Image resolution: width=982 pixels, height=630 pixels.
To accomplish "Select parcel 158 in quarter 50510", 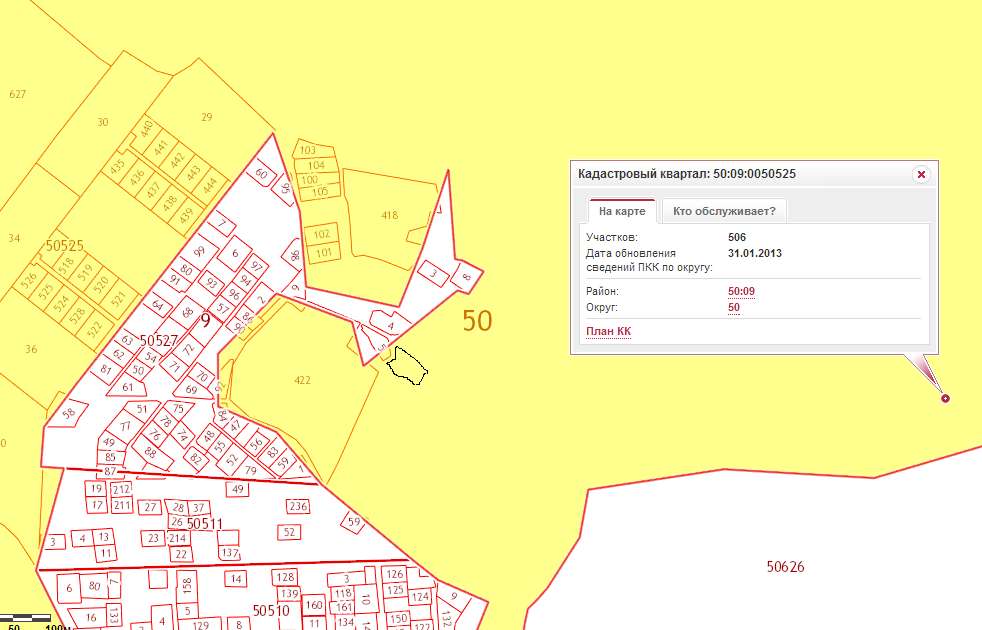I will coord(186,582).
